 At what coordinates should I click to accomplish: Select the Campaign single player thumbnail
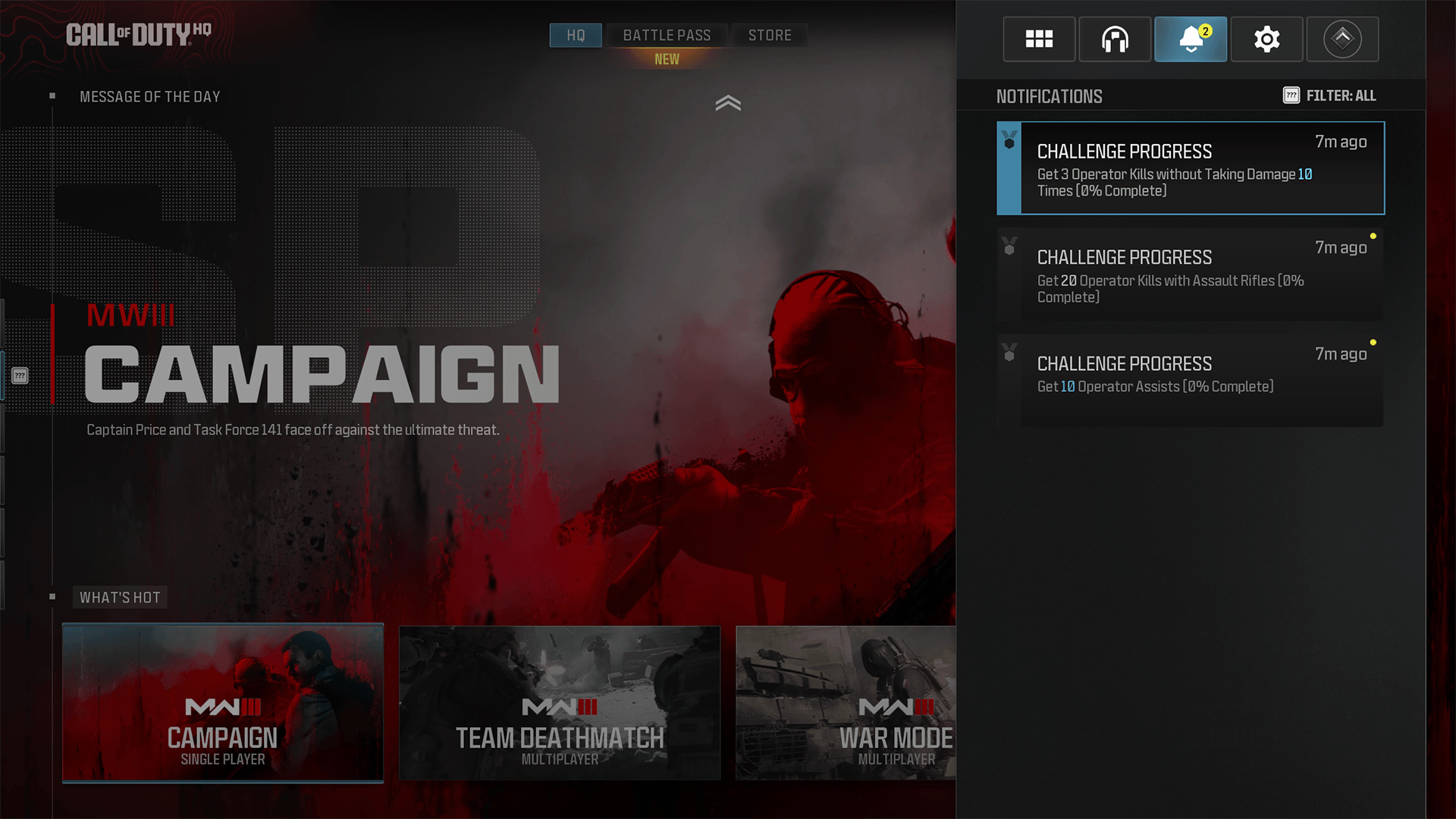click(x=223, y=703)
